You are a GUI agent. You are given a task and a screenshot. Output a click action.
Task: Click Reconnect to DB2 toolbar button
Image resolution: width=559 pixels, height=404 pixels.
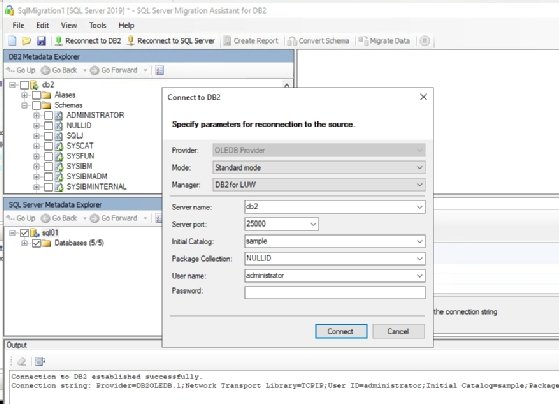point(88,41)
